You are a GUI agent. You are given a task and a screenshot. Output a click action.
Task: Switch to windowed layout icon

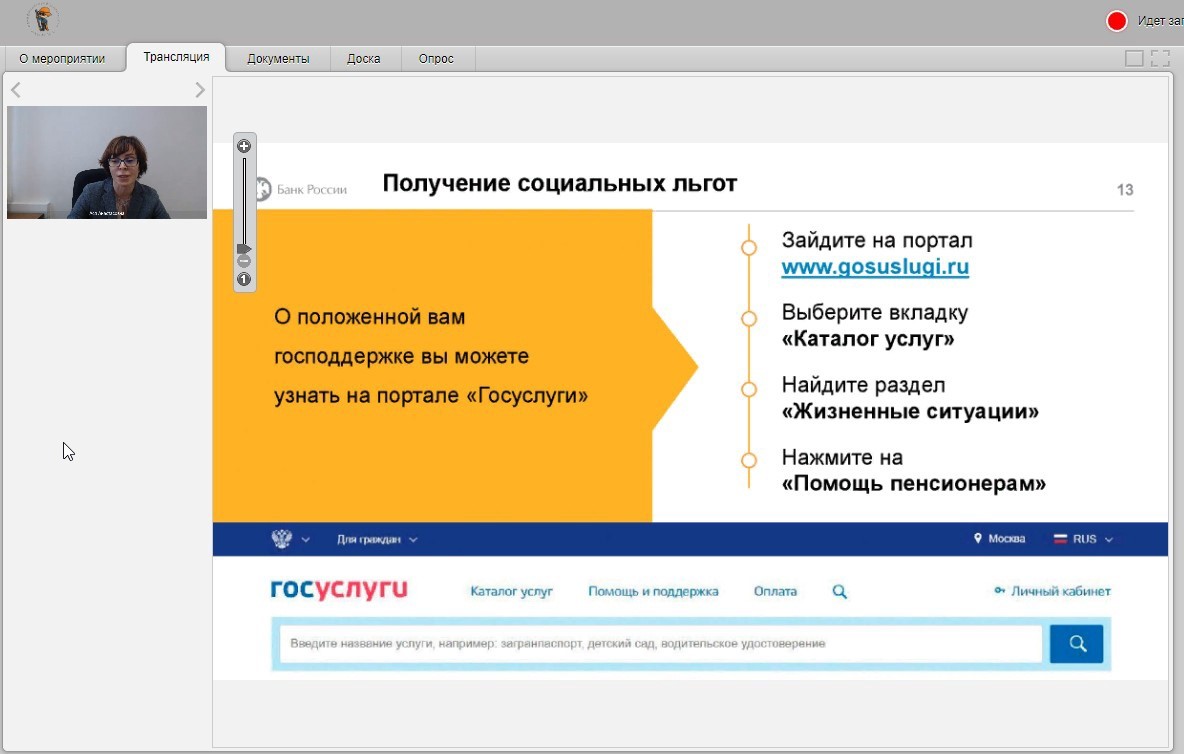pyautogui.click(x=1134, y=58)
